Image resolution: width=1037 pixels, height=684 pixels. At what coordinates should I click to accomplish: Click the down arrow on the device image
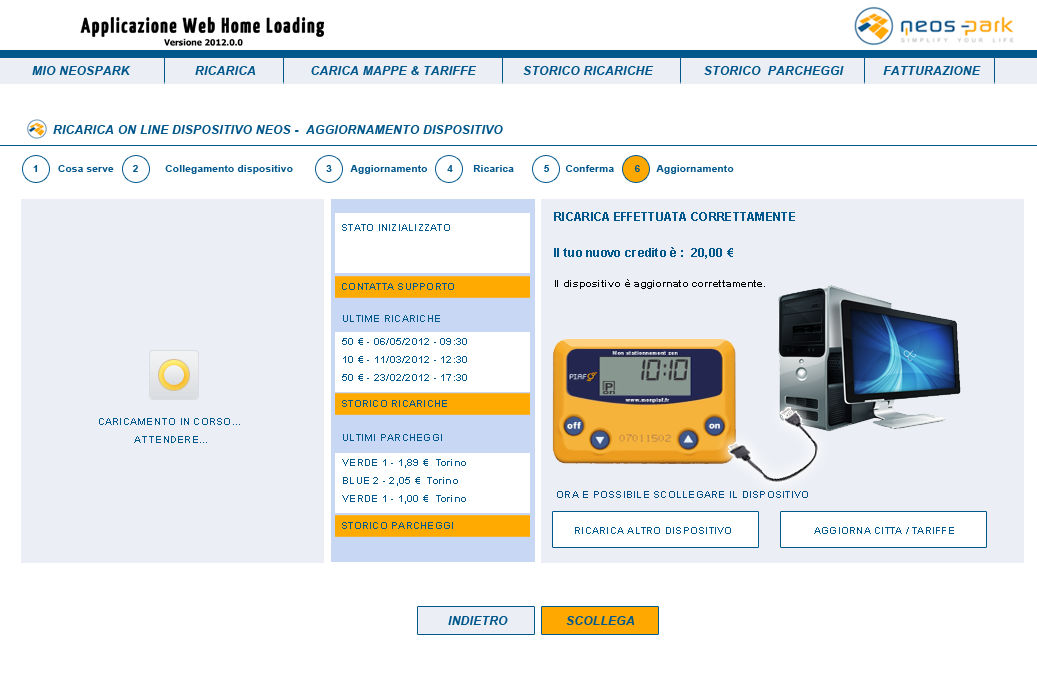[x=600, y=439]
